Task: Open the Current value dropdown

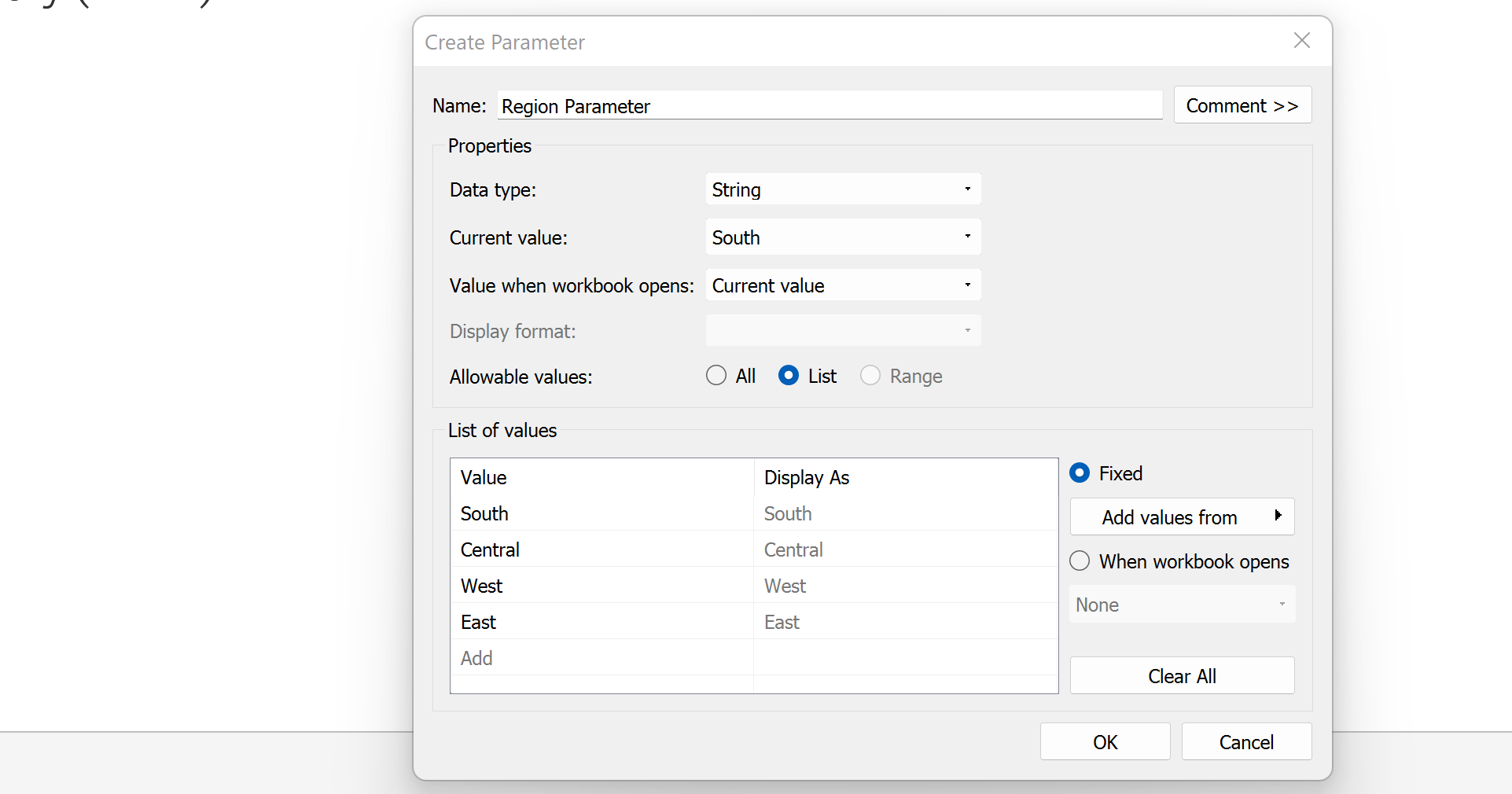Action: coord(842,237)
